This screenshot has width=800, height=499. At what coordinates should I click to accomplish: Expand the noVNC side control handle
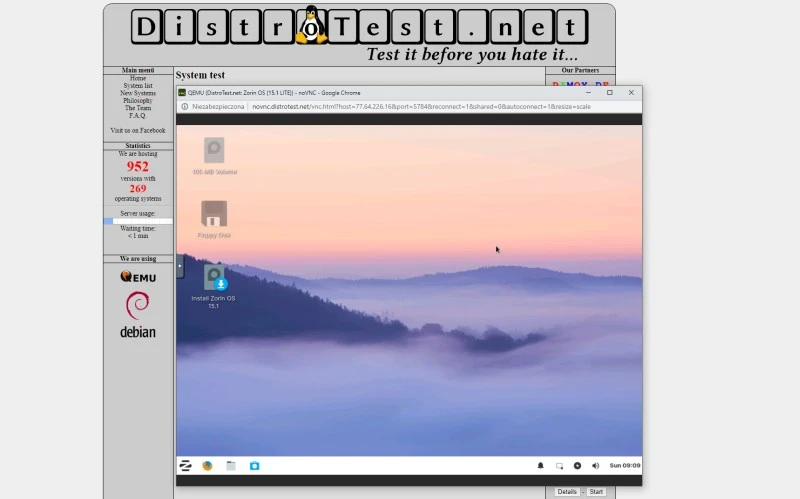click(x=180, y=266)
